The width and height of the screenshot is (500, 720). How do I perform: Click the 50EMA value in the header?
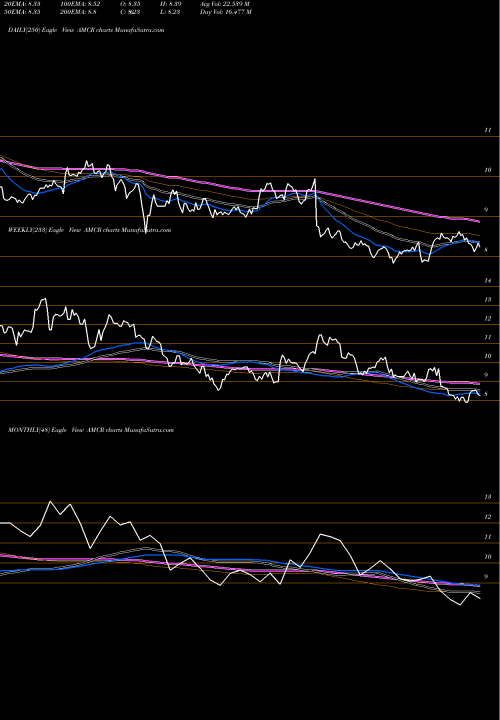coord(21,12)
